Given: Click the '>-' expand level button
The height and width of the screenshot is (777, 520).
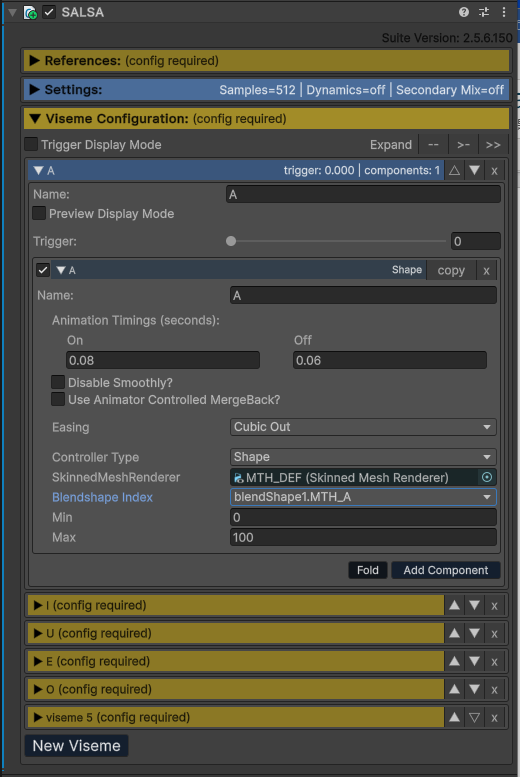Looking at the screenshot, I should 463,145.
